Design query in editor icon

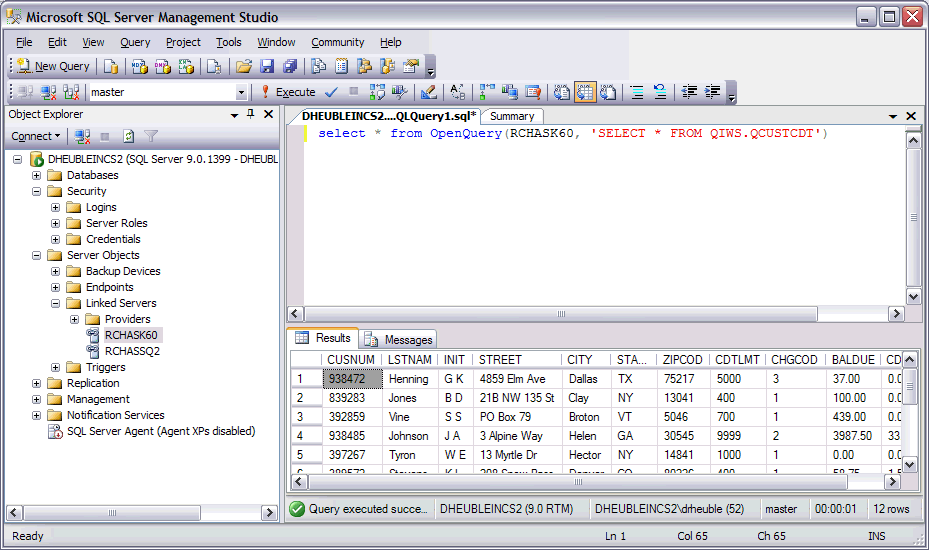tap(428, 92)
